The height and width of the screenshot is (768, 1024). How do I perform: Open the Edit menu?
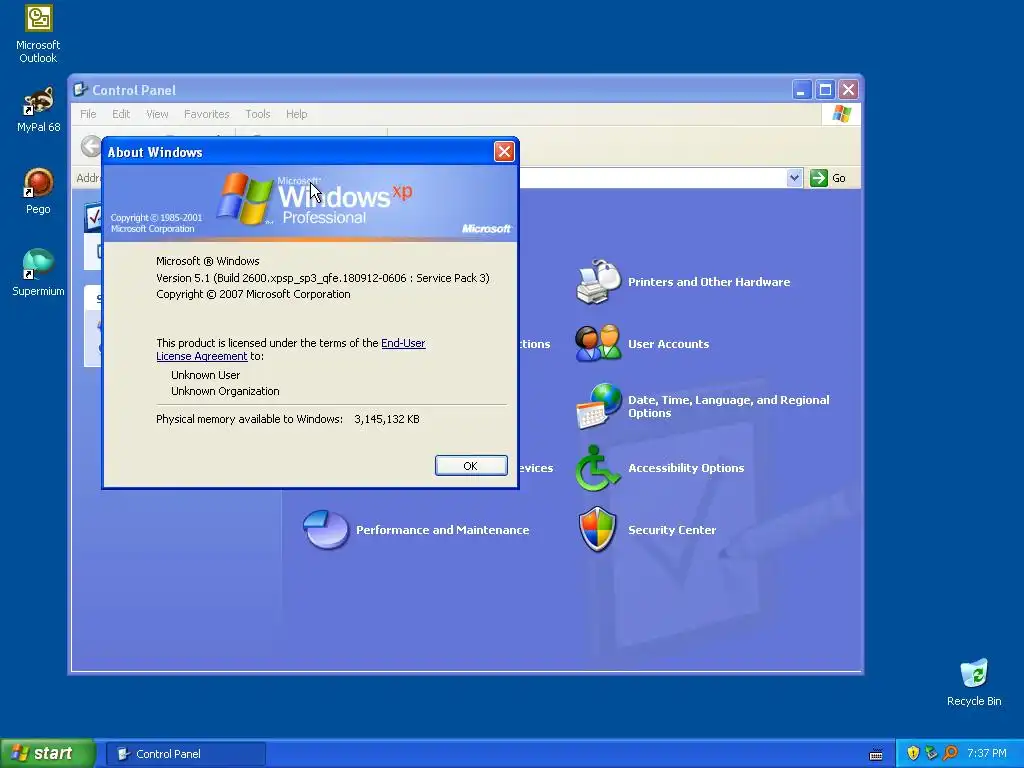pyautogui.click(x=121, y=114)
